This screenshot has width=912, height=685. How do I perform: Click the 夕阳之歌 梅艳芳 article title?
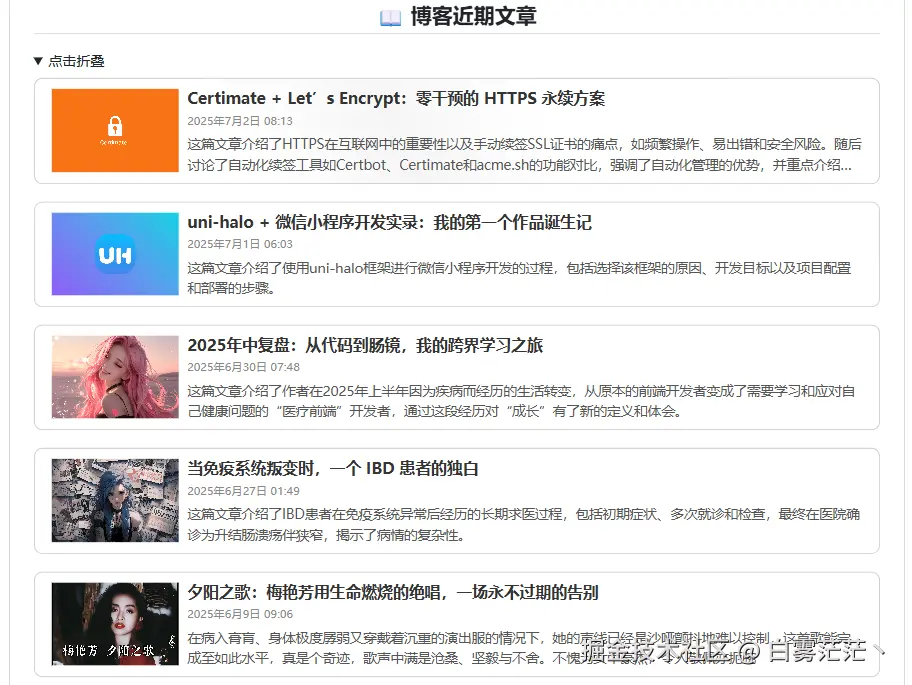pos(393,592)
